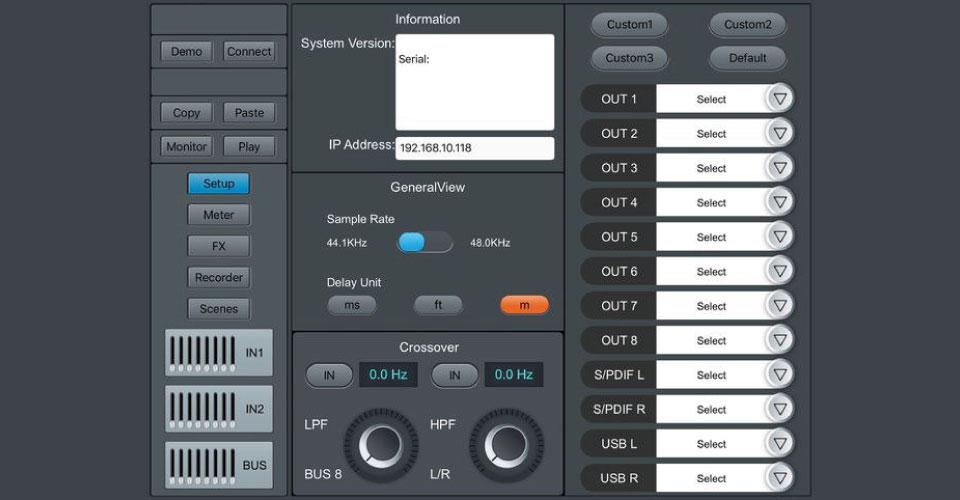The image size is (960, 500).
Task: Click the OUT 1 triangle arrow icon
Action: pos(780,99)
